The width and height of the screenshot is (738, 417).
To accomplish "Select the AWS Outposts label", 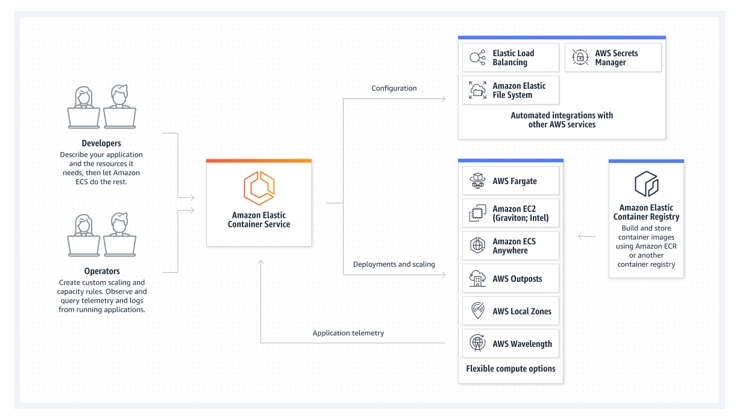I will pyautogui.click(x=517, y=279).
